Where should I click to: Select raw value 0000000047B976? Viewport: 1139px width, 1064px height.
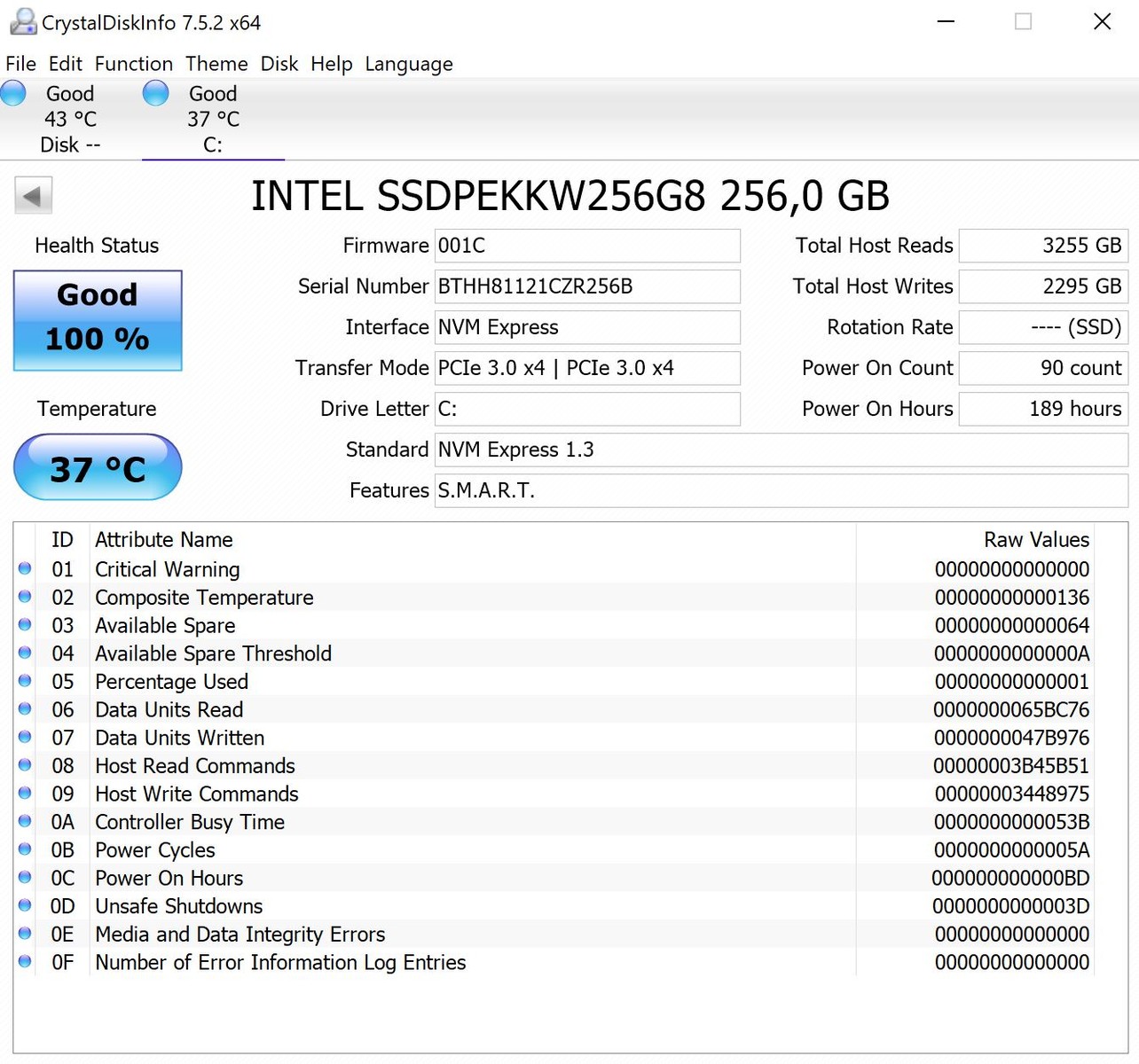point(1011,738)
